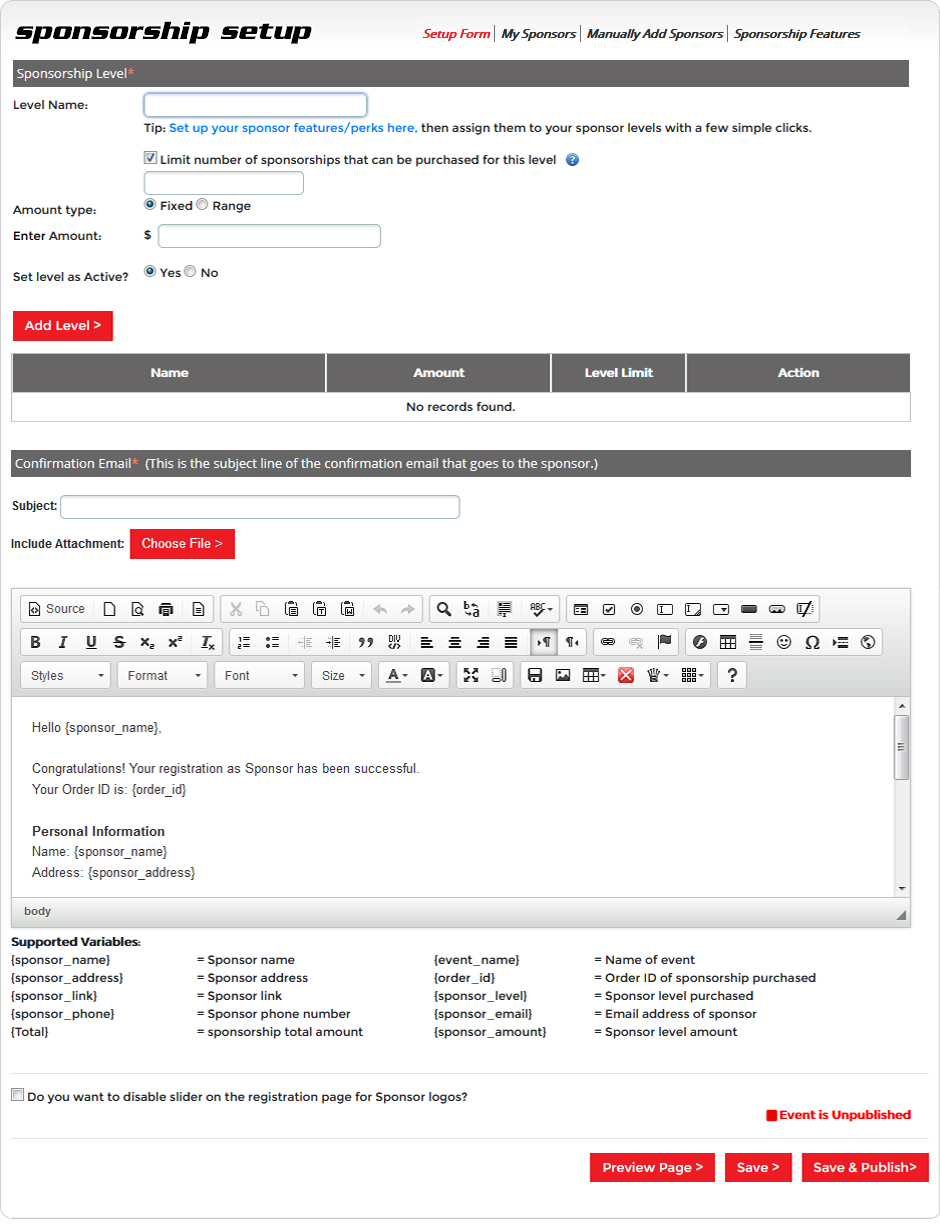Open the text color picker
Viewport: 940px width, 1224px height.
(397, 676)
